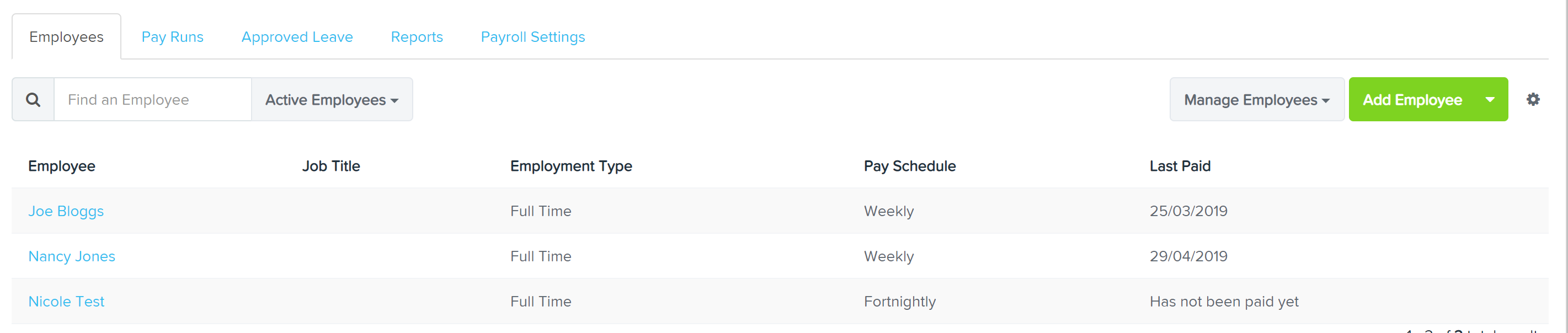The image size is (1568, 333).
Task: Open the Manage Employees dropdown
Action: point(1256,99)
